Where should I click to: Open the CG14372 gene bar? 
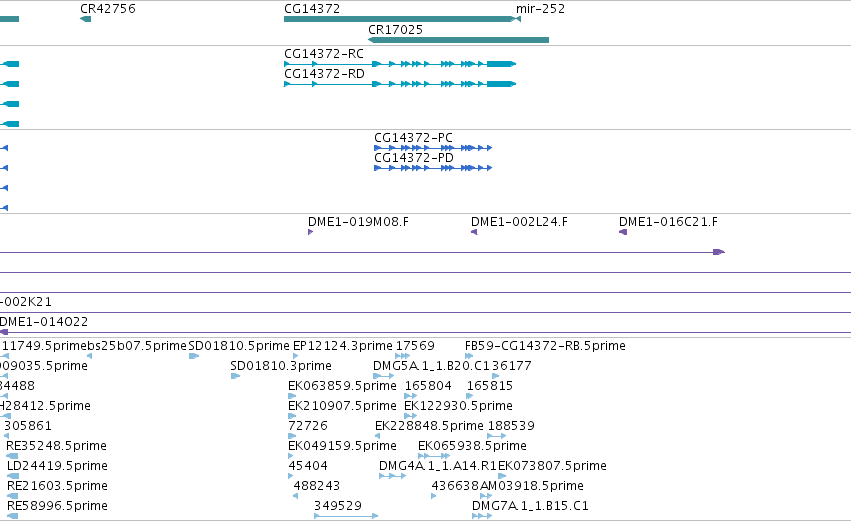[x=399, y=19]
